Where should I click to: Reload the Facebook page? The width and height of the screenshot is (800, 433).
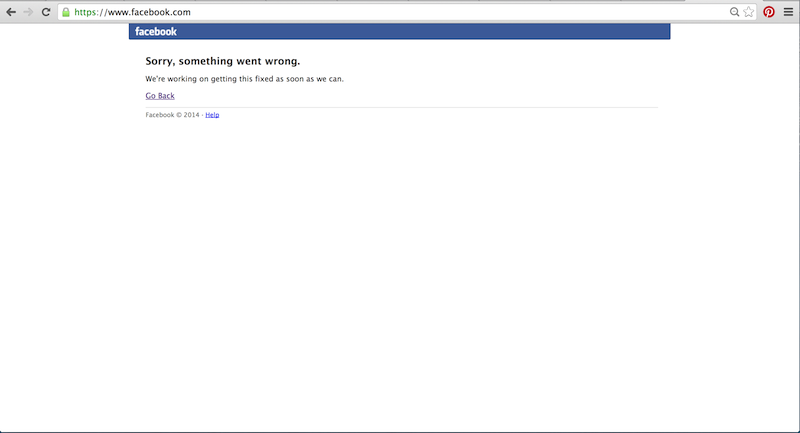coord(45,12)
